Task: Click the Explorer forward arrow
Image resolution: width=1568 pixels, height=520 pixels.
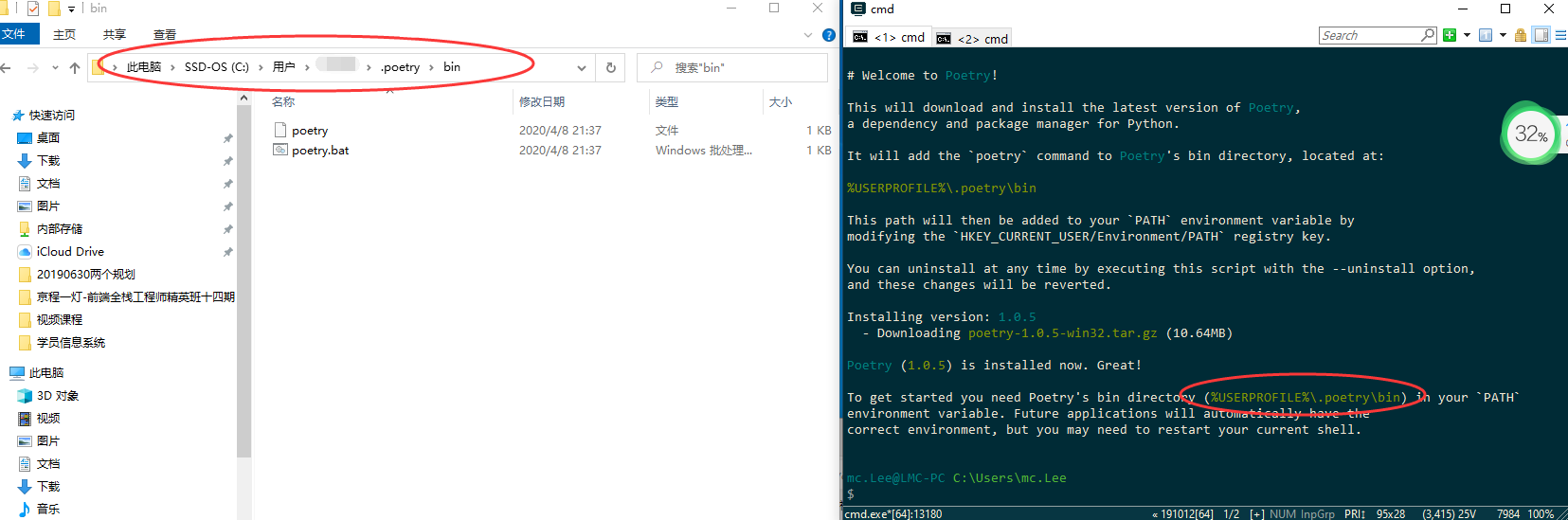Action: (x=34, y=67)
